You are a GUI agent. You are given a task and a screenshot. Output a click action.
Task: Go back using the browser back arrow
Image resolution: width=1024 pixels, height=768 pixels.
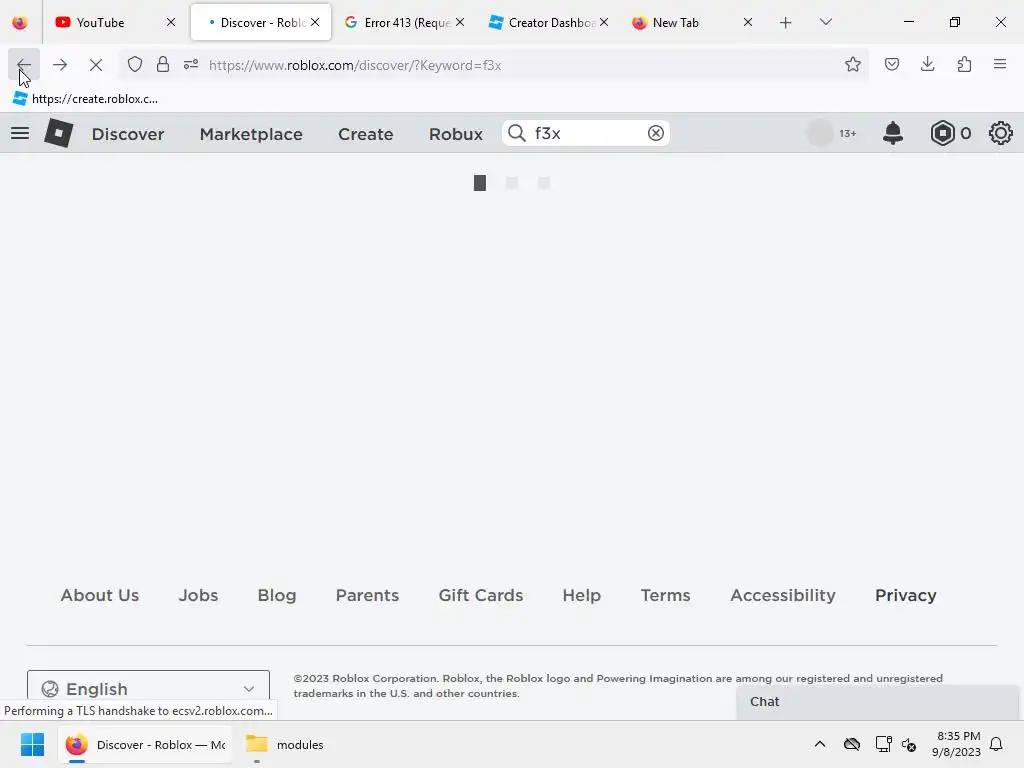pyautogui.click(x=24, y=65)
